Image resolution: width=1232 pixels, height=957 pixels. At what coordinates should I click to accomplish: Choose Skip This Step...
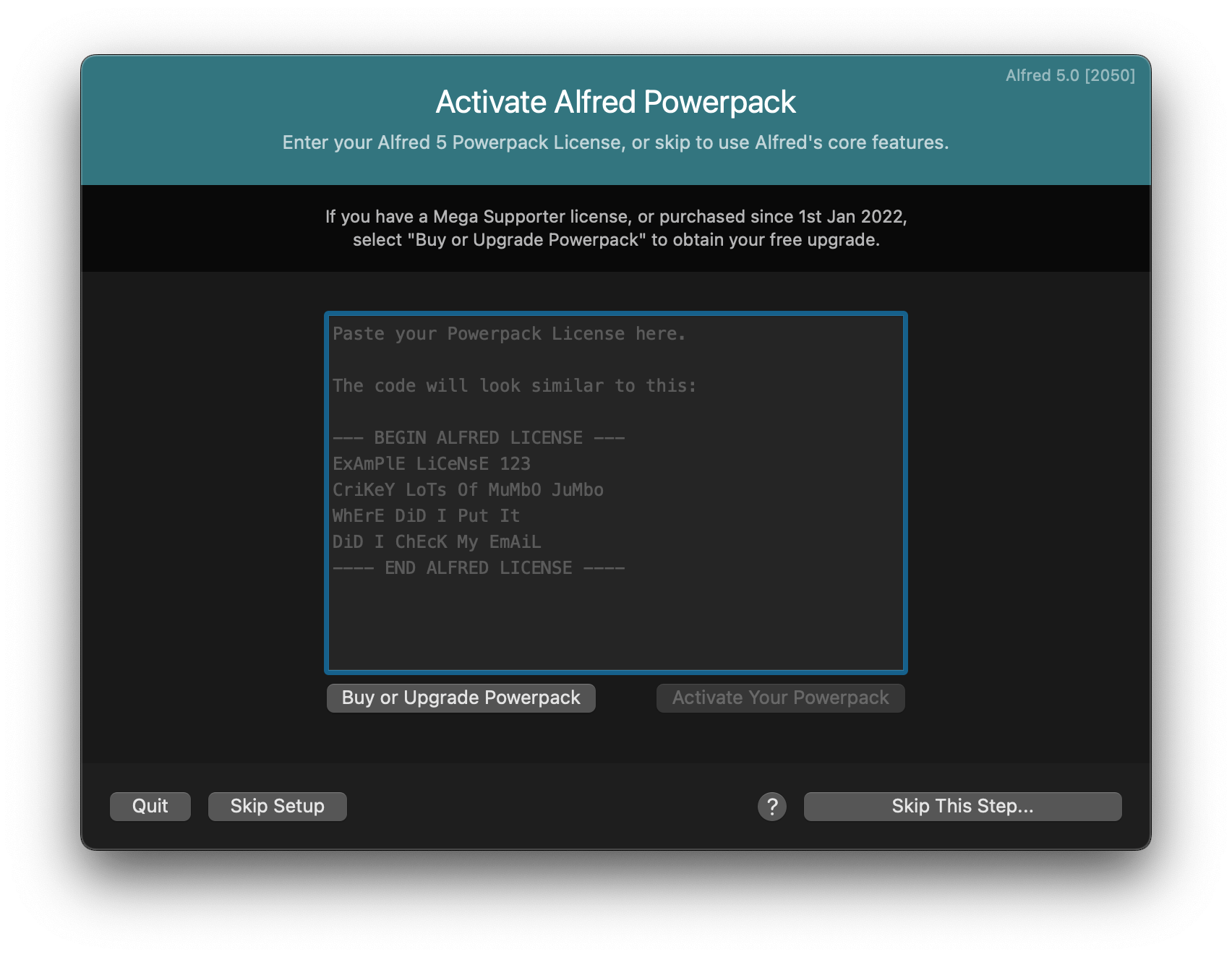point(962,806)
